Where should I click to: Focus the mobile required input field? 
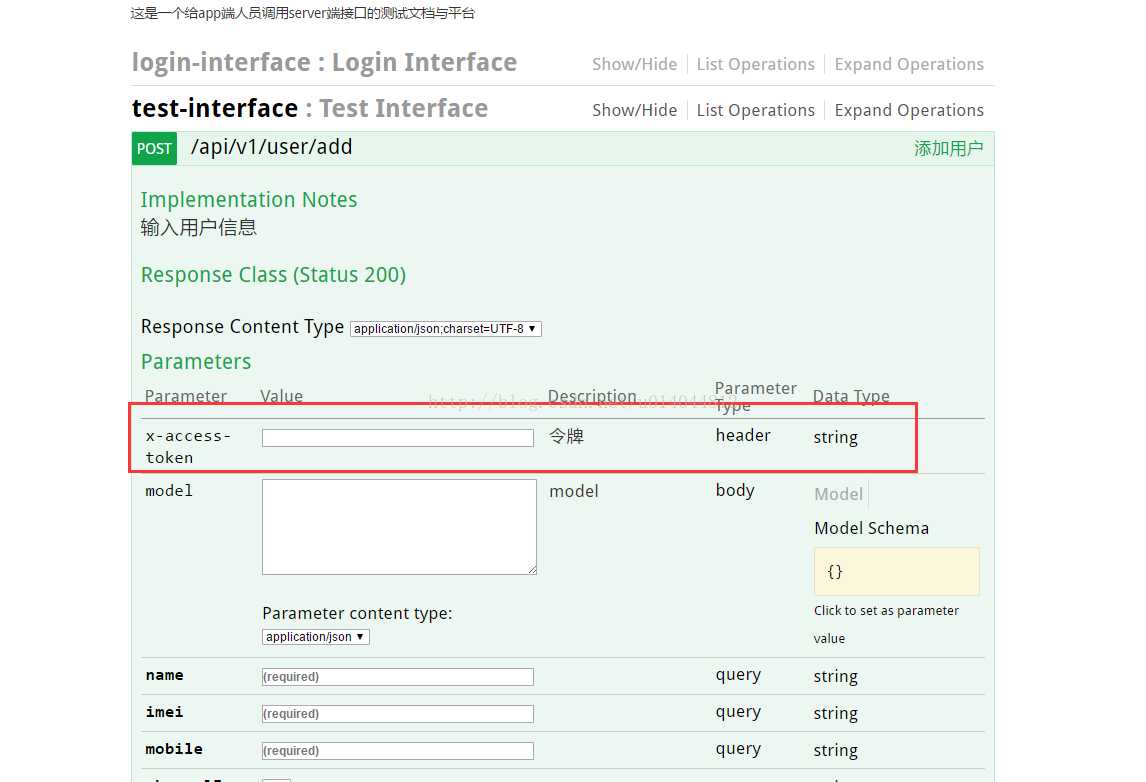tap(398, 751)
